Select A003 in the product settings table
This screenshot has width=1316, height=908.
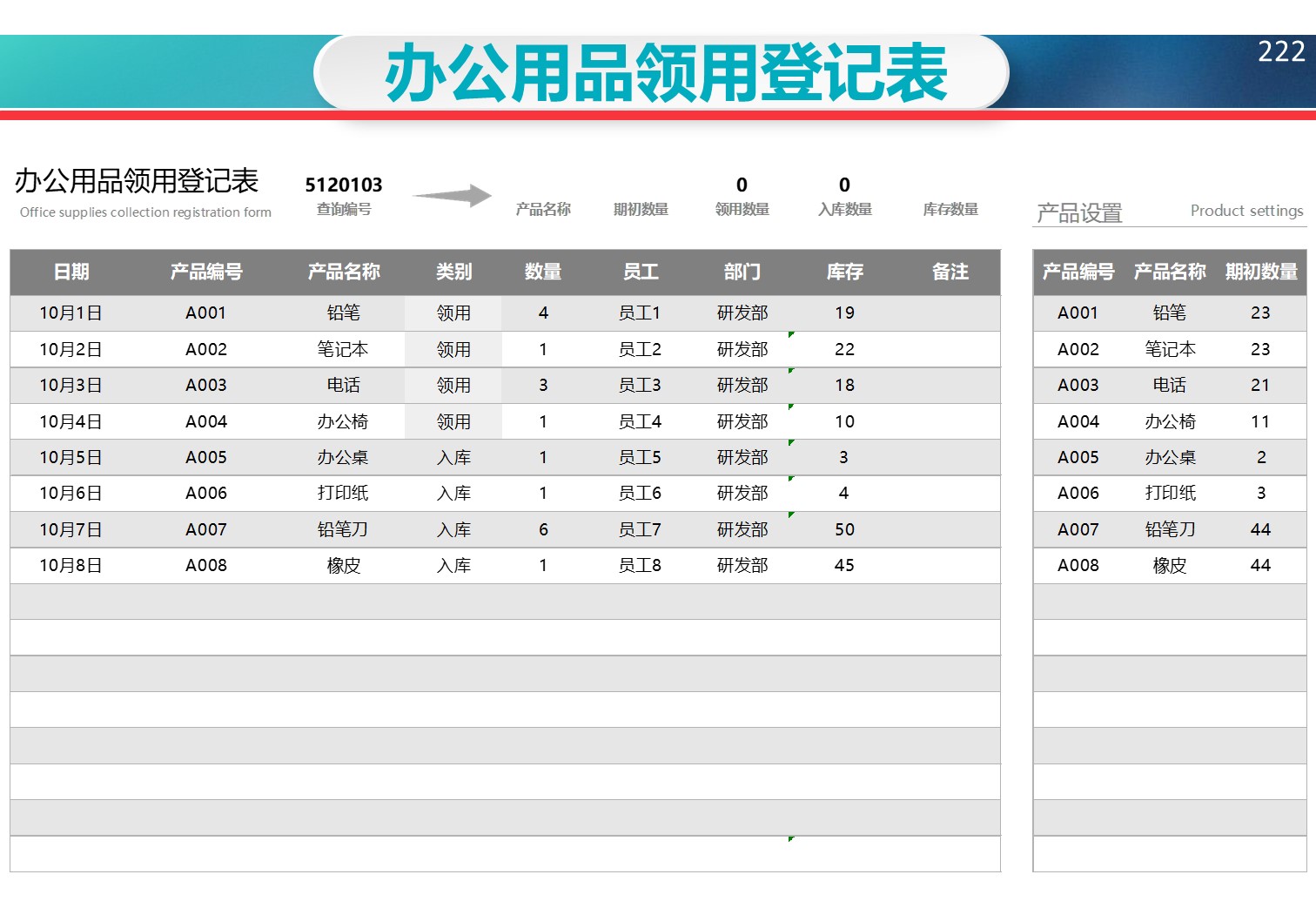point(1078,385)
